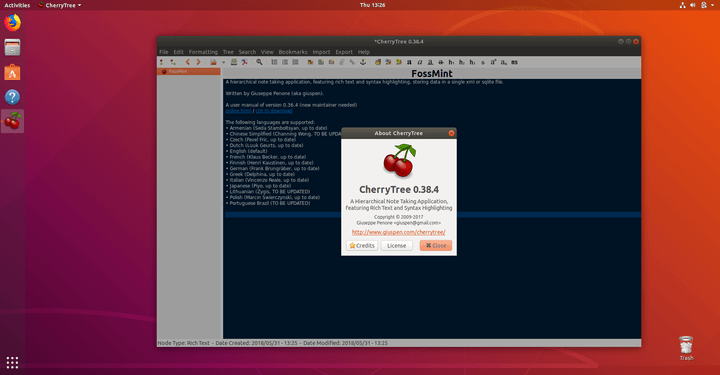Open the File menu
Screen dimensions: 720x375
click(x=164, y=52)
